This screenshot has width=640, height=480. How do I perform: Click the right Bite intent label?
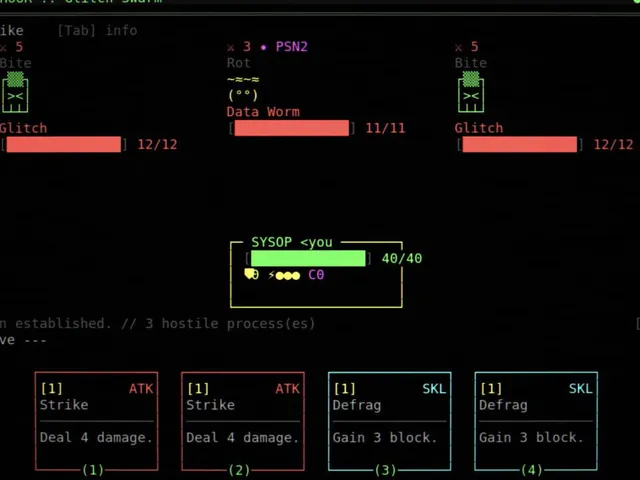coord(471,63)
